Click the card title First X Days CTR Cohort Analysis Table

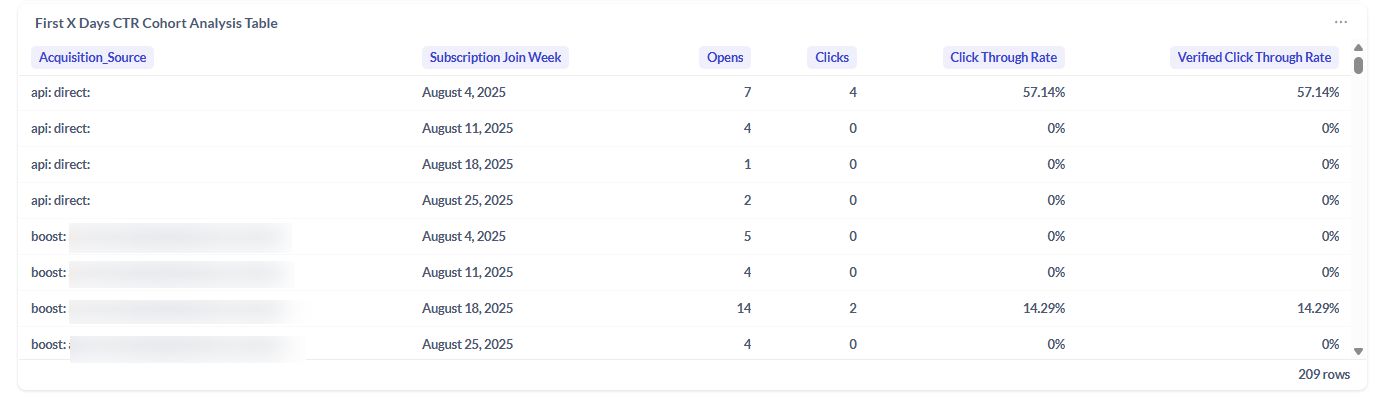pos(156,23)
